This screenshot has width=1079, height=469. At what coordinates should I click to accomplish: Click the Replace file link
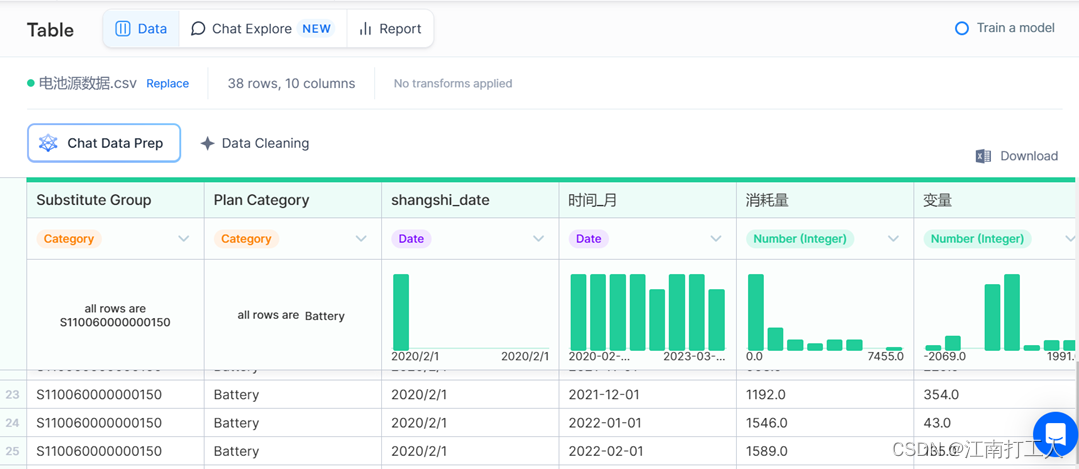coord(167,83)
